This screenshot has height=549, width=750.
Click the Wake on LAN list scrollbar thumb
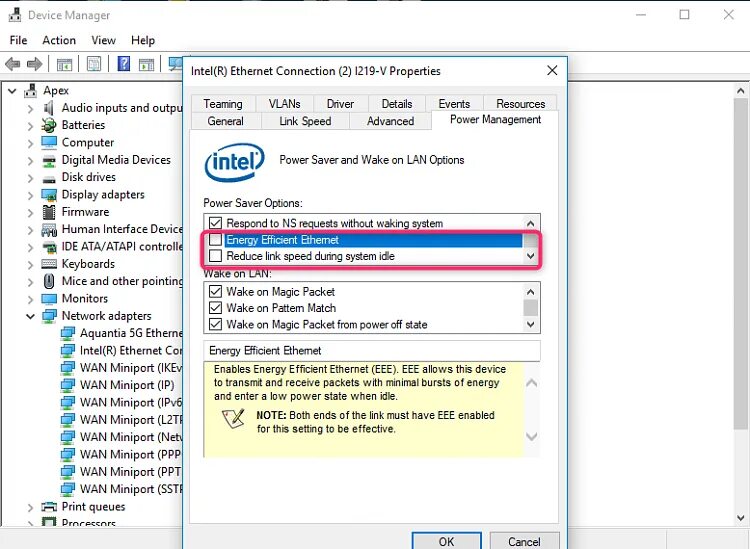(x=530, y=308)
